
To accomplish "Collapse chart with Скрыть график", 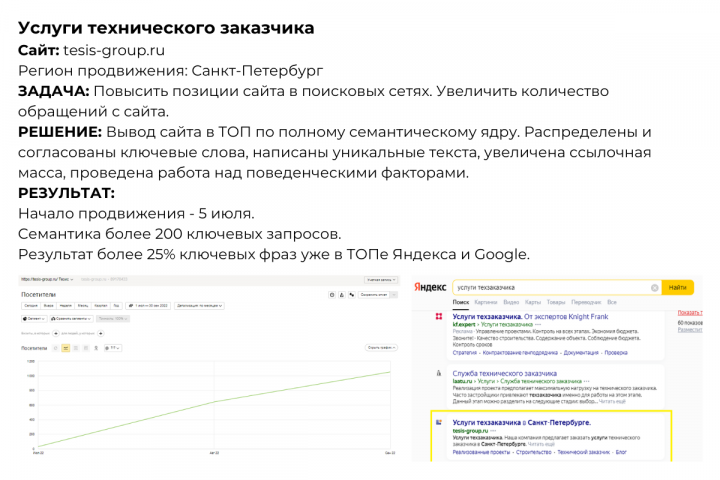I will [382, 348].
